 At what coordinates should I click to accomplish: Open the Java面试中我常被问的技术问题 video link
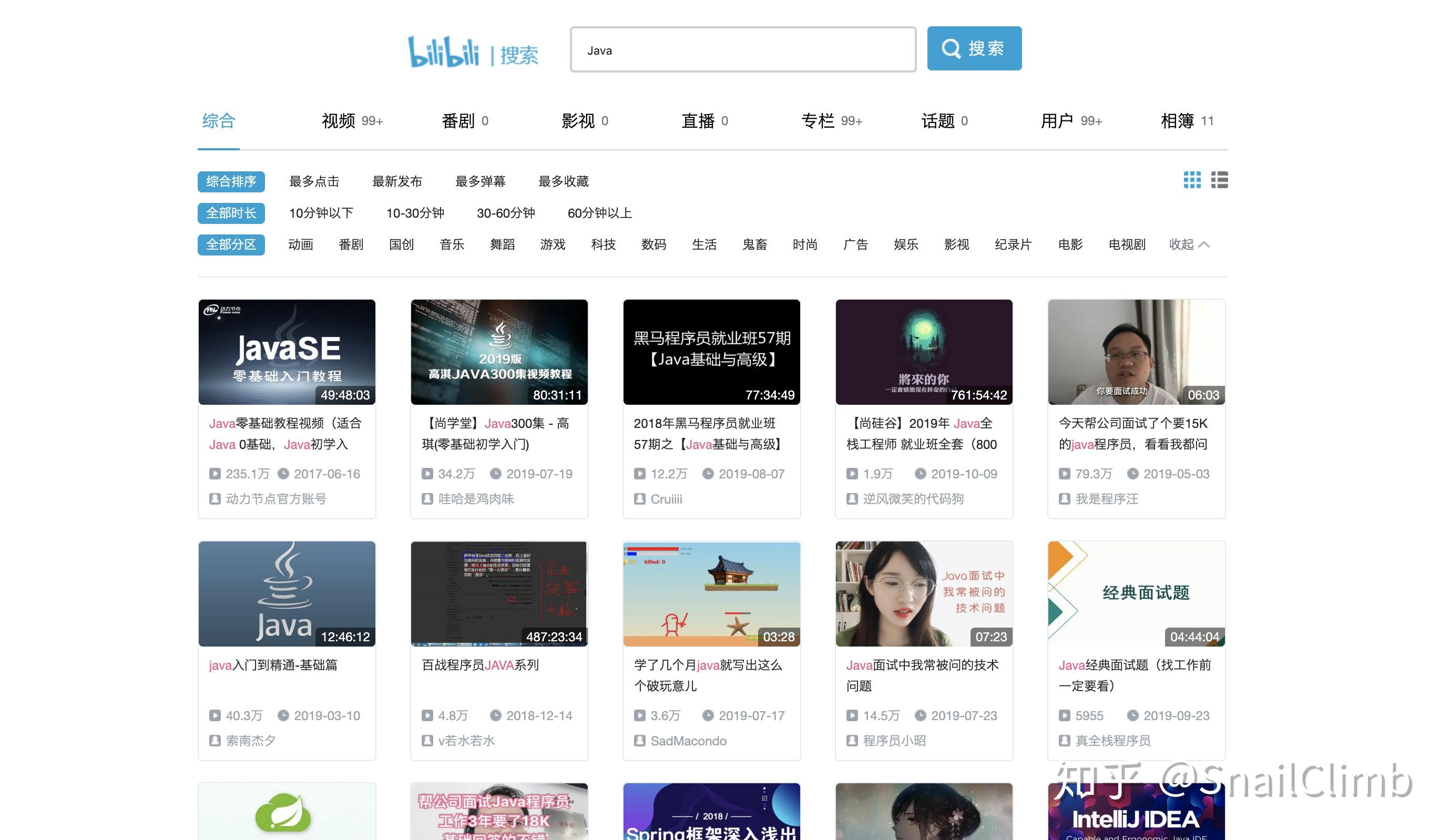pos(922,665)
